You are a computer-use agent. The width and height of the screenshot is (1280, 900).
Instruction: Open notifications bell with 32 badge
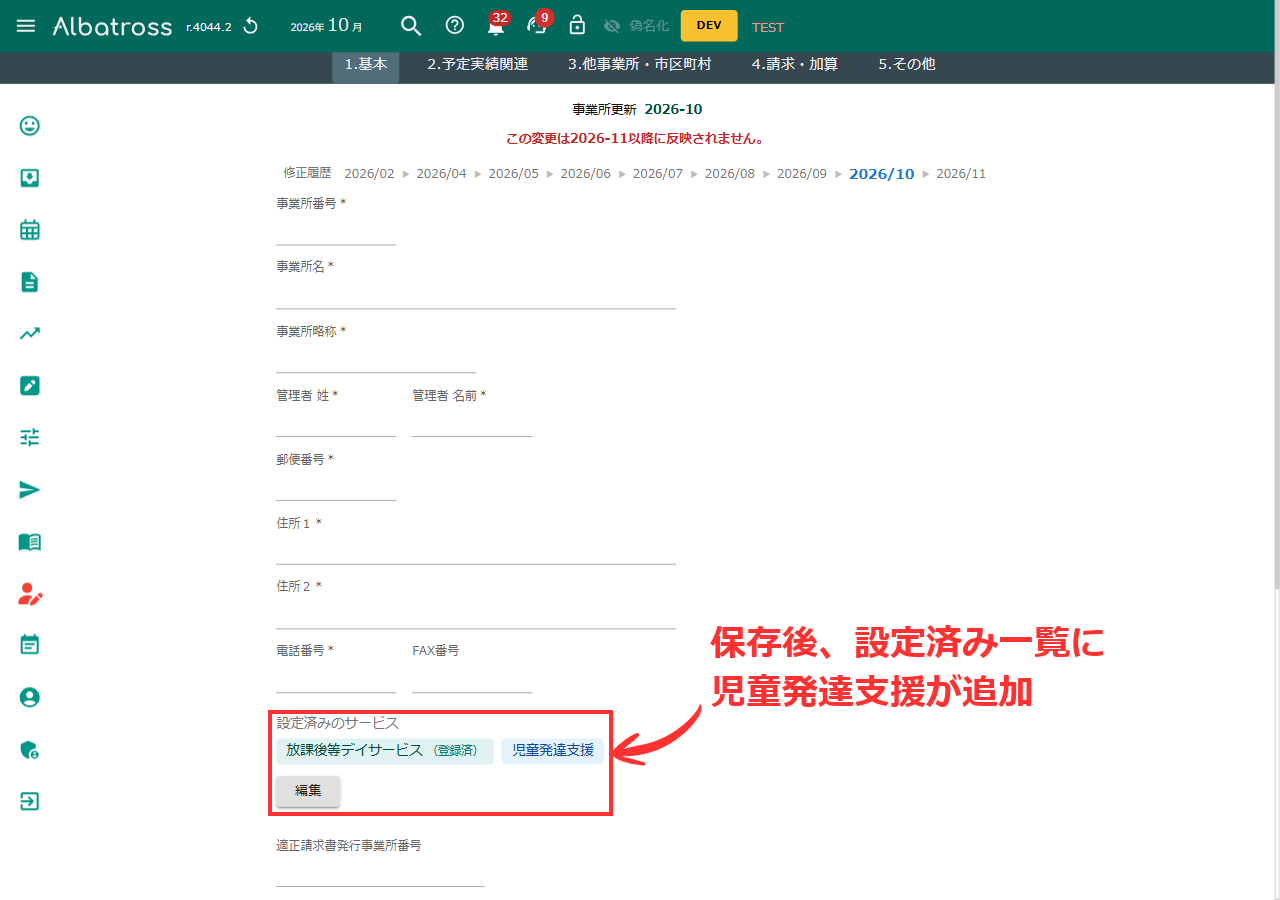(496, 26)
